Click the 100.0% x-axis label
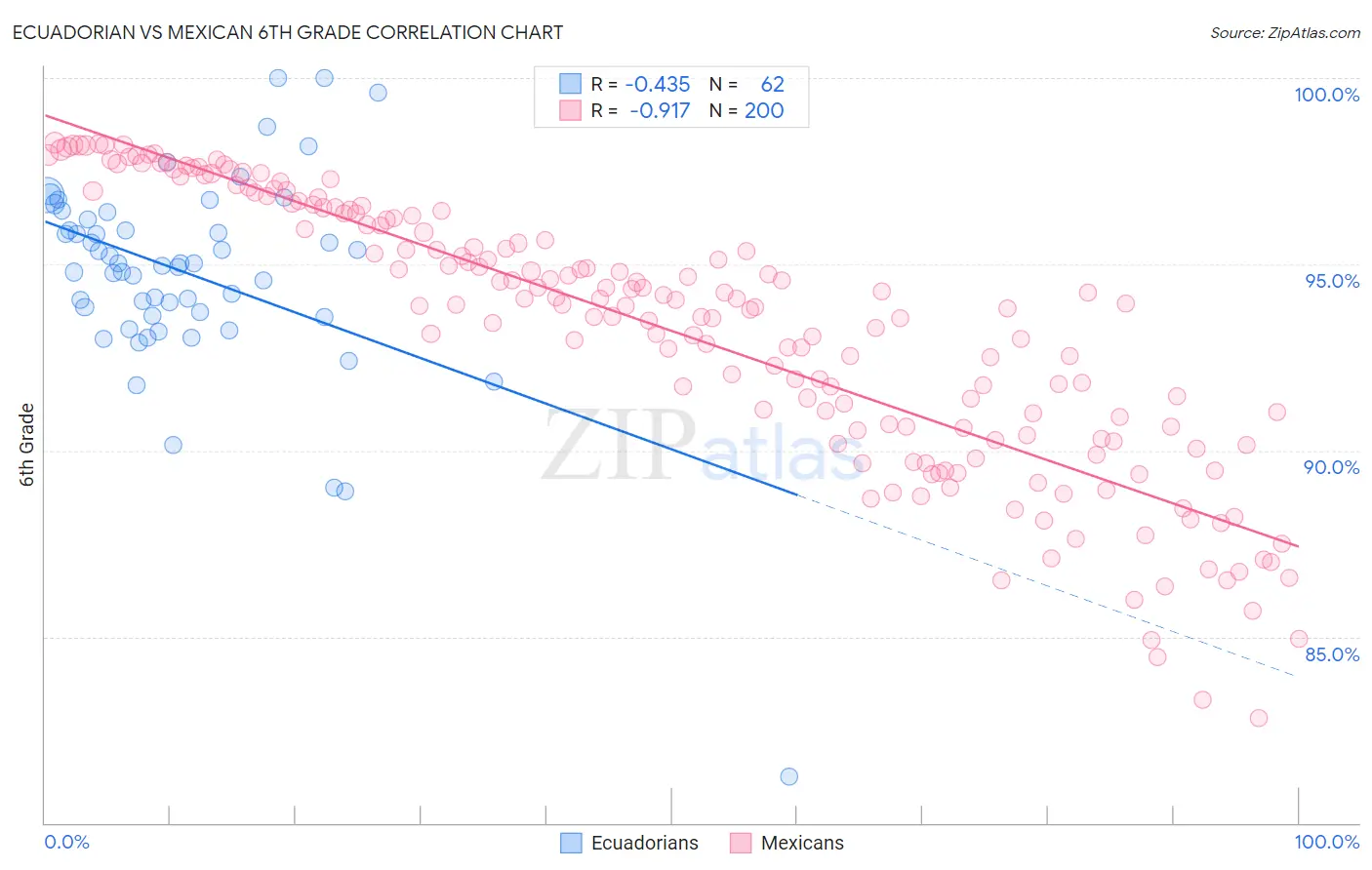The height and width of the screenshot is (870, 1372). 1327,842
